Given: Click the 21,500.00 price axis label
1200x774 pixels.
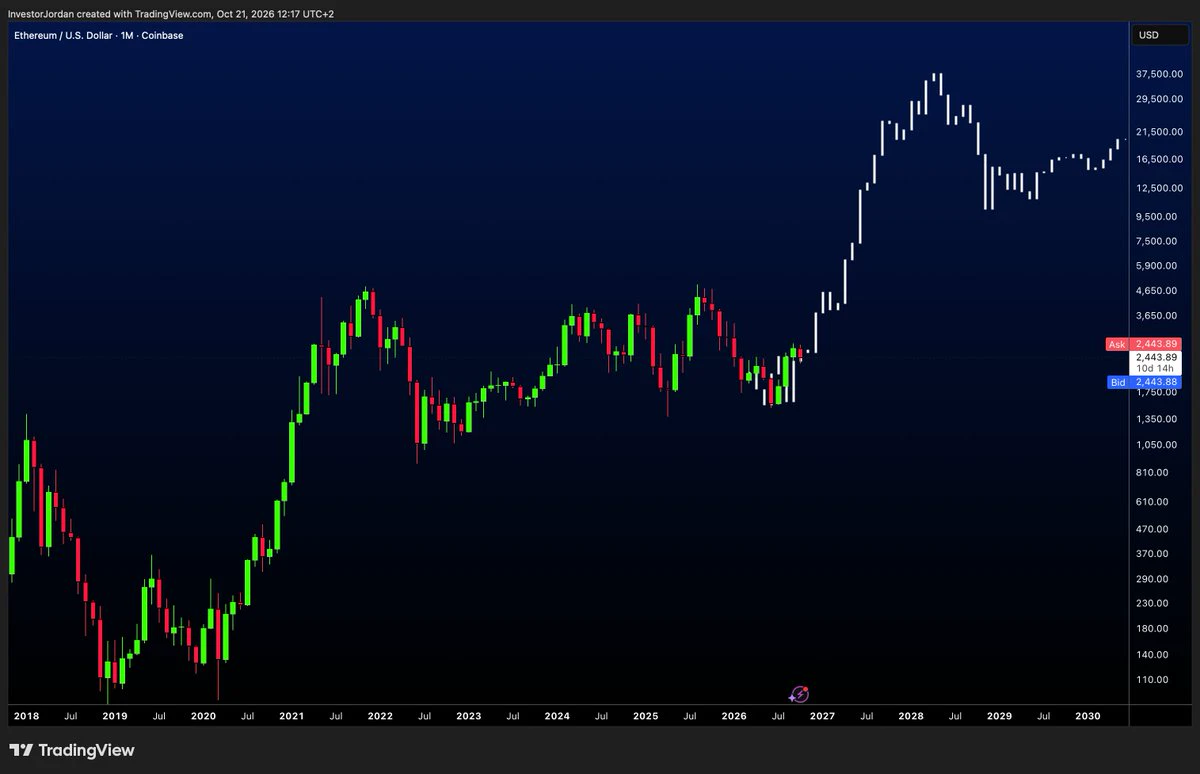Looking at the screenshot, I should tap(1159, 132).
